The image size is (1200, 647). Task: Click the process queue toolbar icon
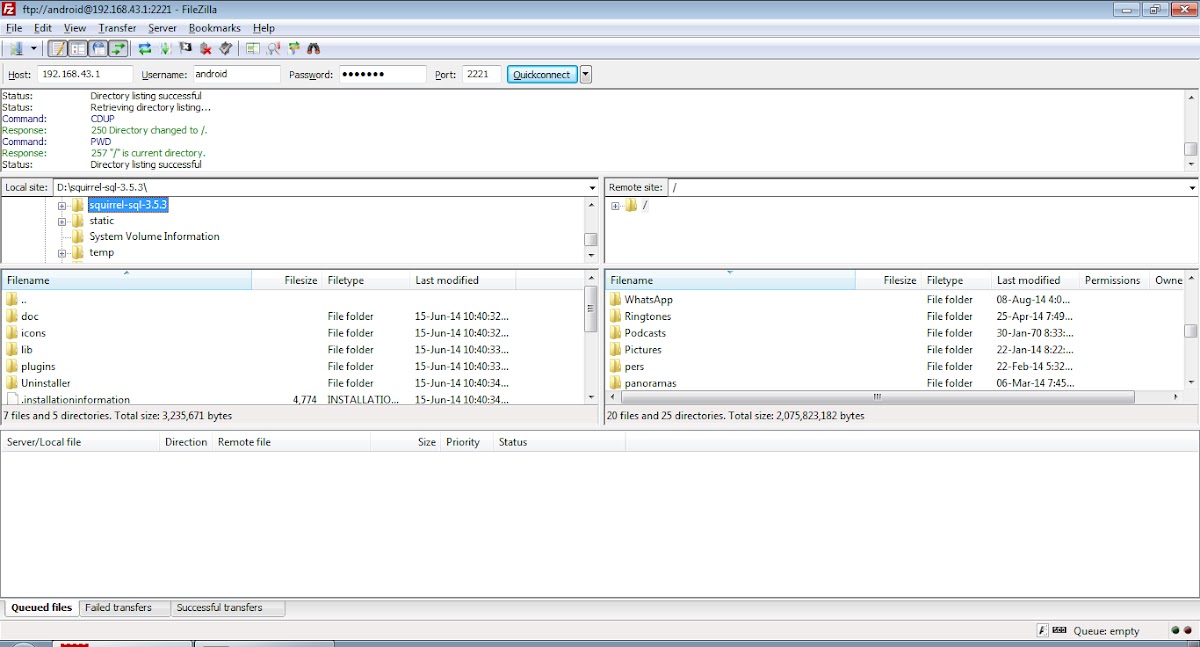click(x=165, y=48)
